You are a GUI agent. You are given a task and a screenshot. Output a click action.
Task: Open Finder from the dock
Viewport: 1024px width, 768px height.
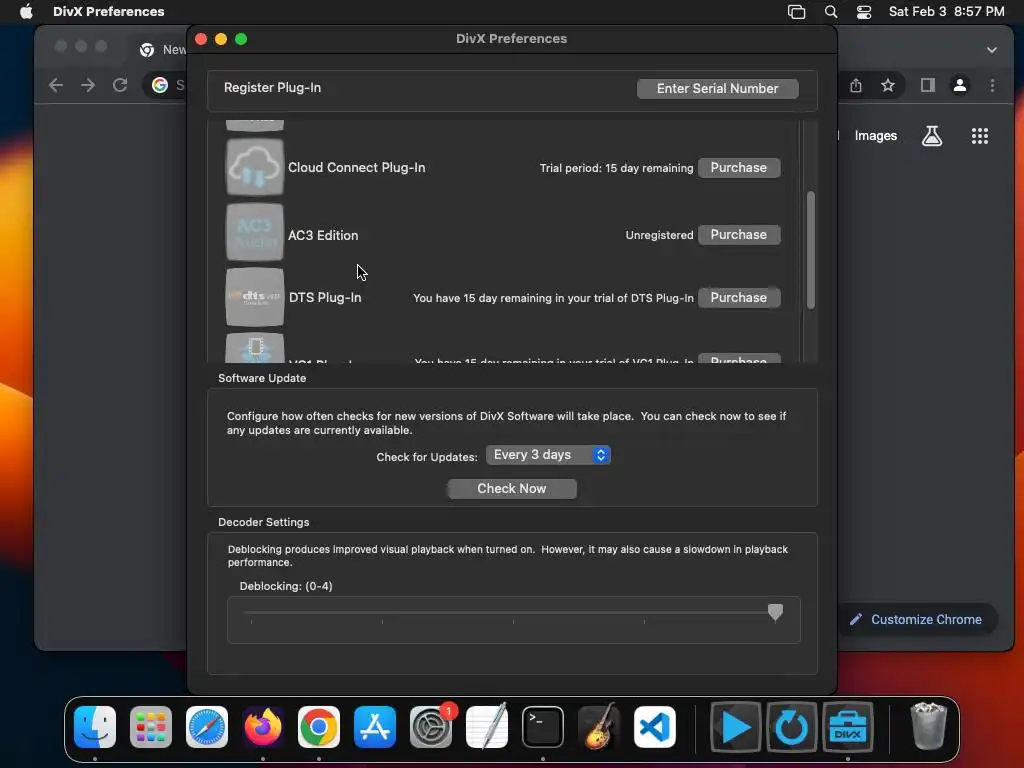point(95,727)
